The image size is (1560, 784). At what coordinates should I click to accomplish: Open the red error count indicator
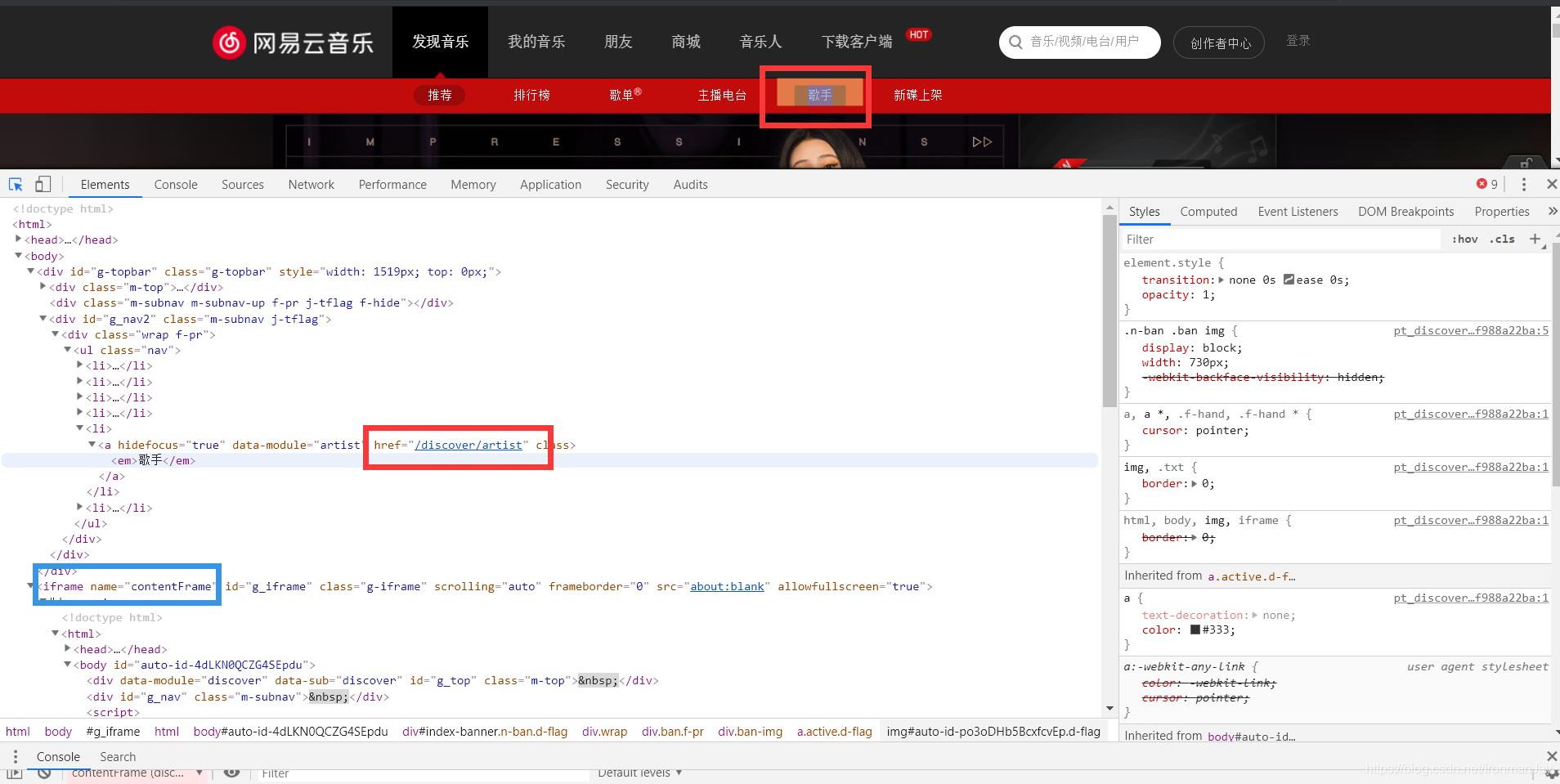[1487, 184]
